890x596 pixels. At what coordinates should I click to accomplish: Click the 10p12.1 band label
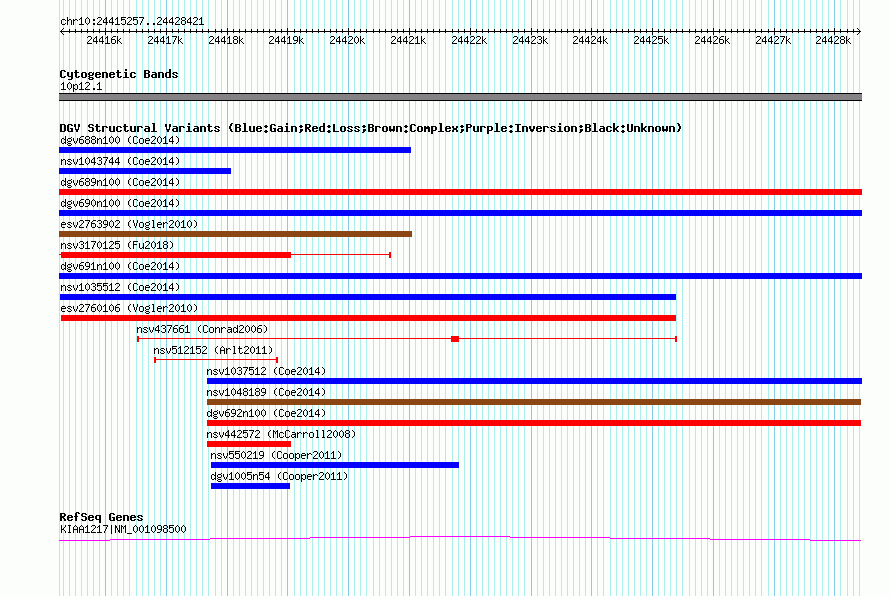(81, 86)
